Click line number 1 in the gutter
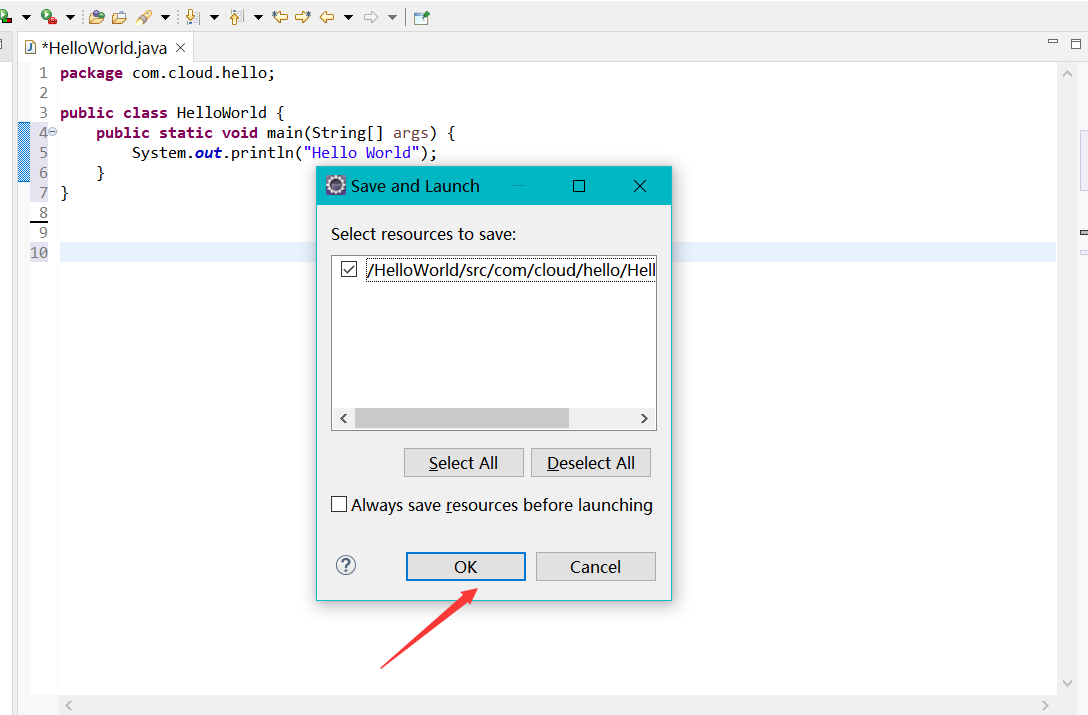Image resolution: width=1088 pixels, height=715 pixels. coord(43,73)
